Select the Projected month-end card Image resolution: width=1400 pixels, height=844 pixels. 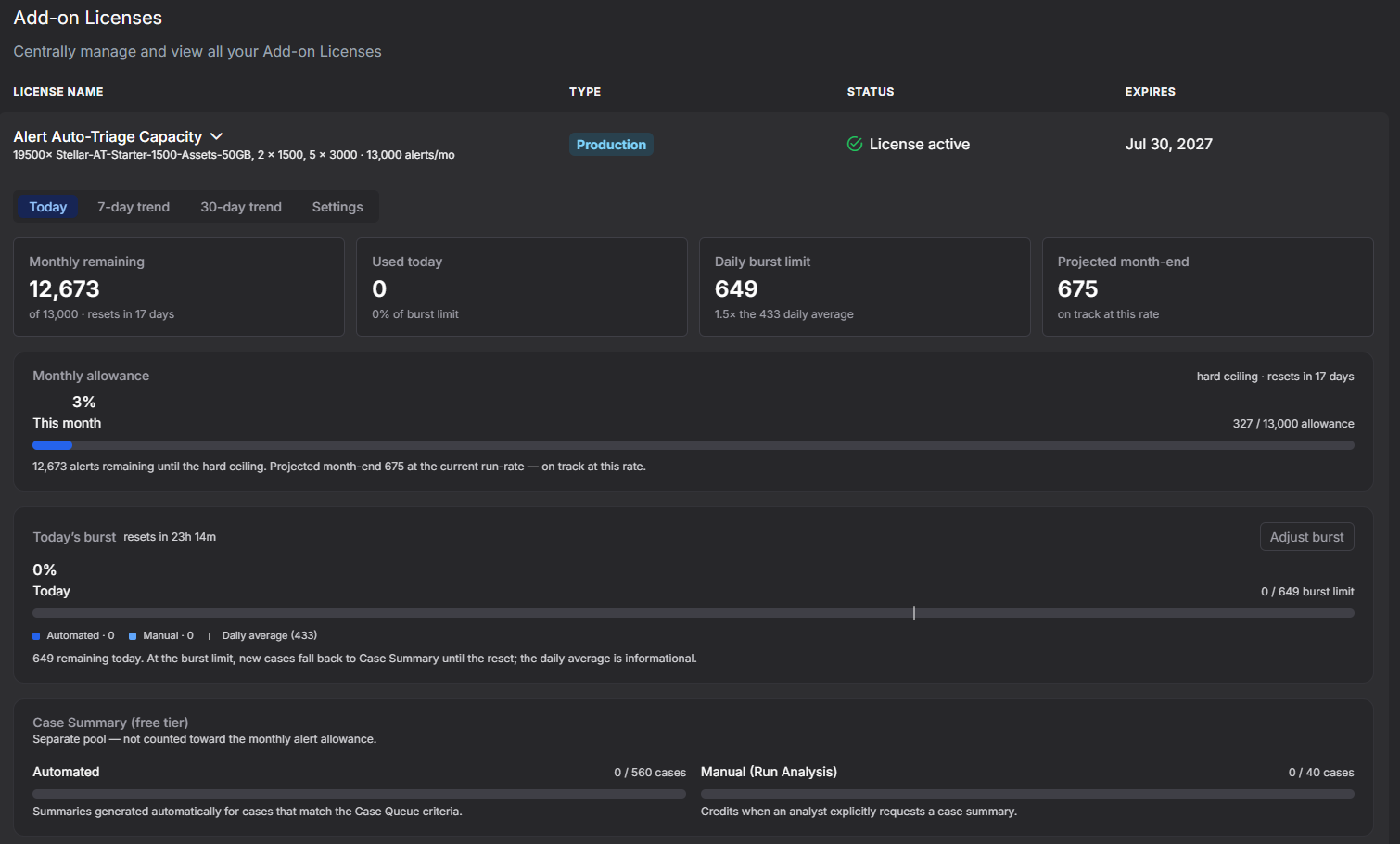point(1208,288)
